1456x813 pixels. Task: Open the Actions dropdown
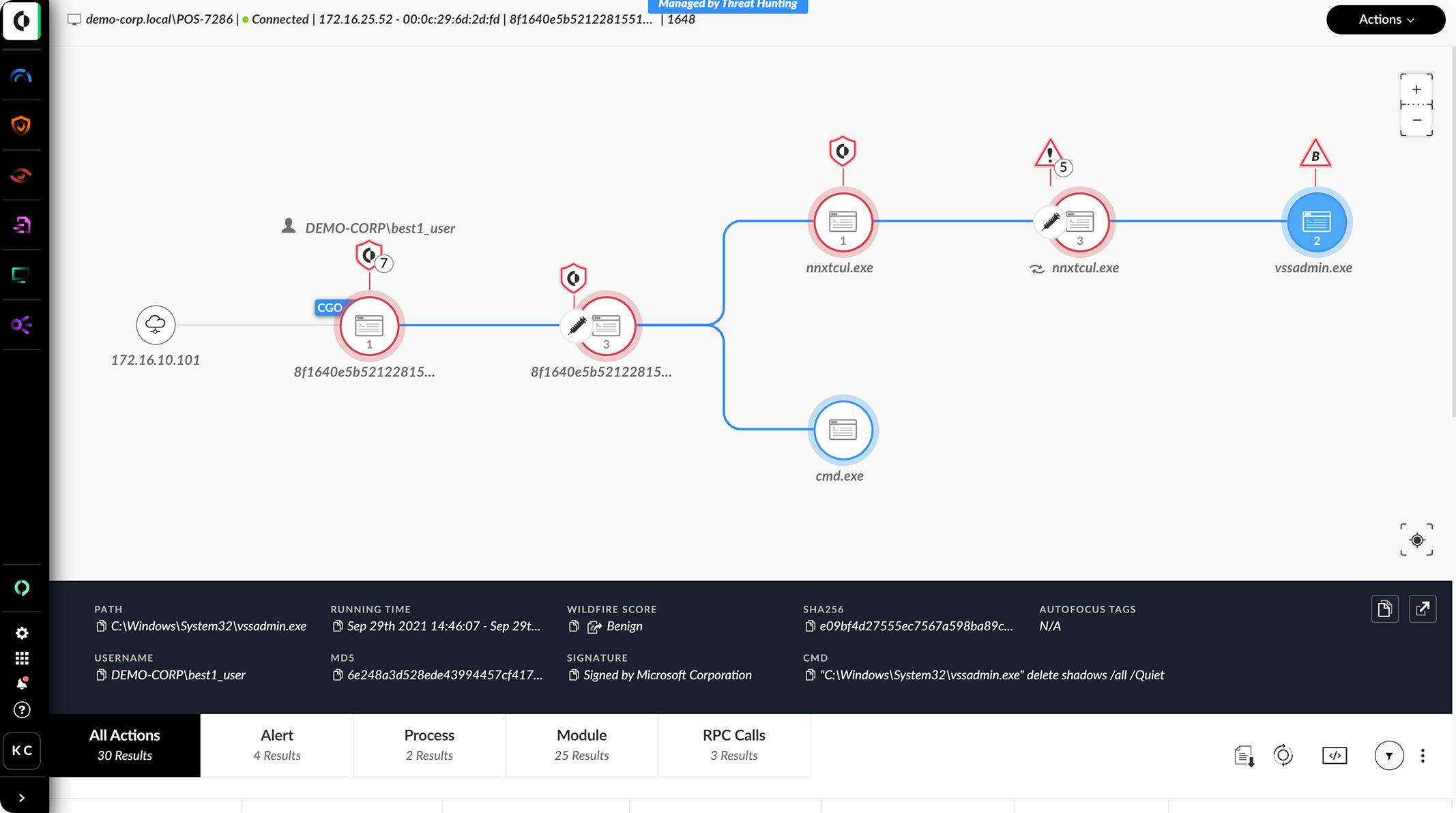click(x=1386, y=19)
